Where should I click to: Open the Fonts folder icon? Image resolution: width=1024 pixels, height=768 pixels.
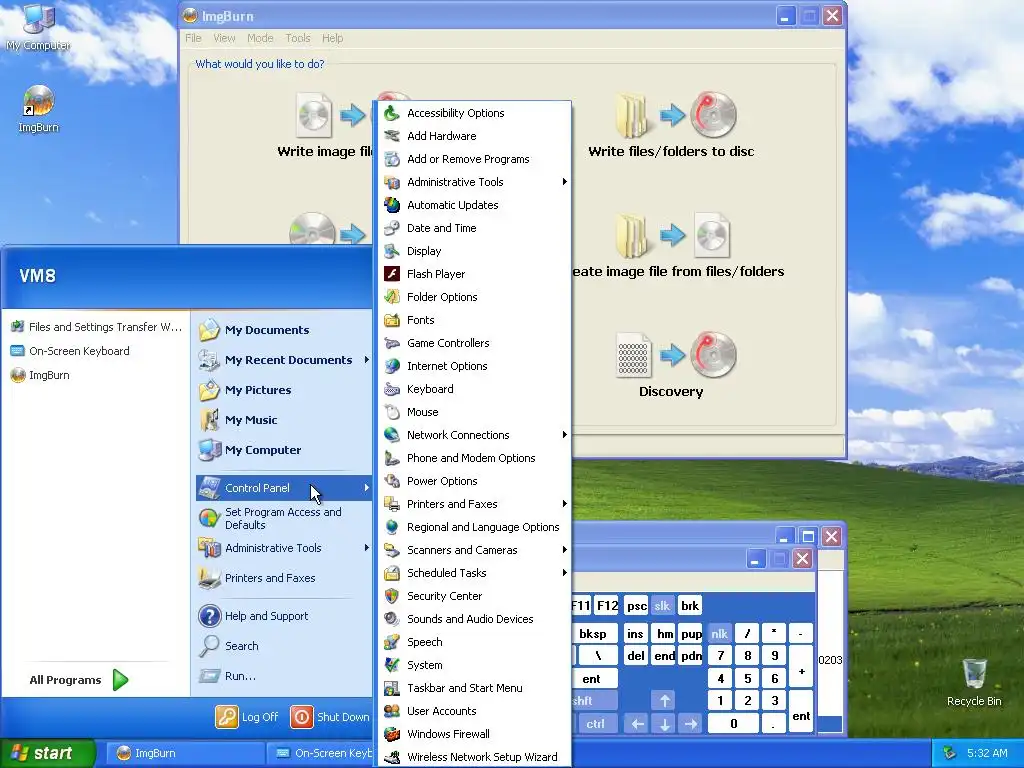click(392, 320)
